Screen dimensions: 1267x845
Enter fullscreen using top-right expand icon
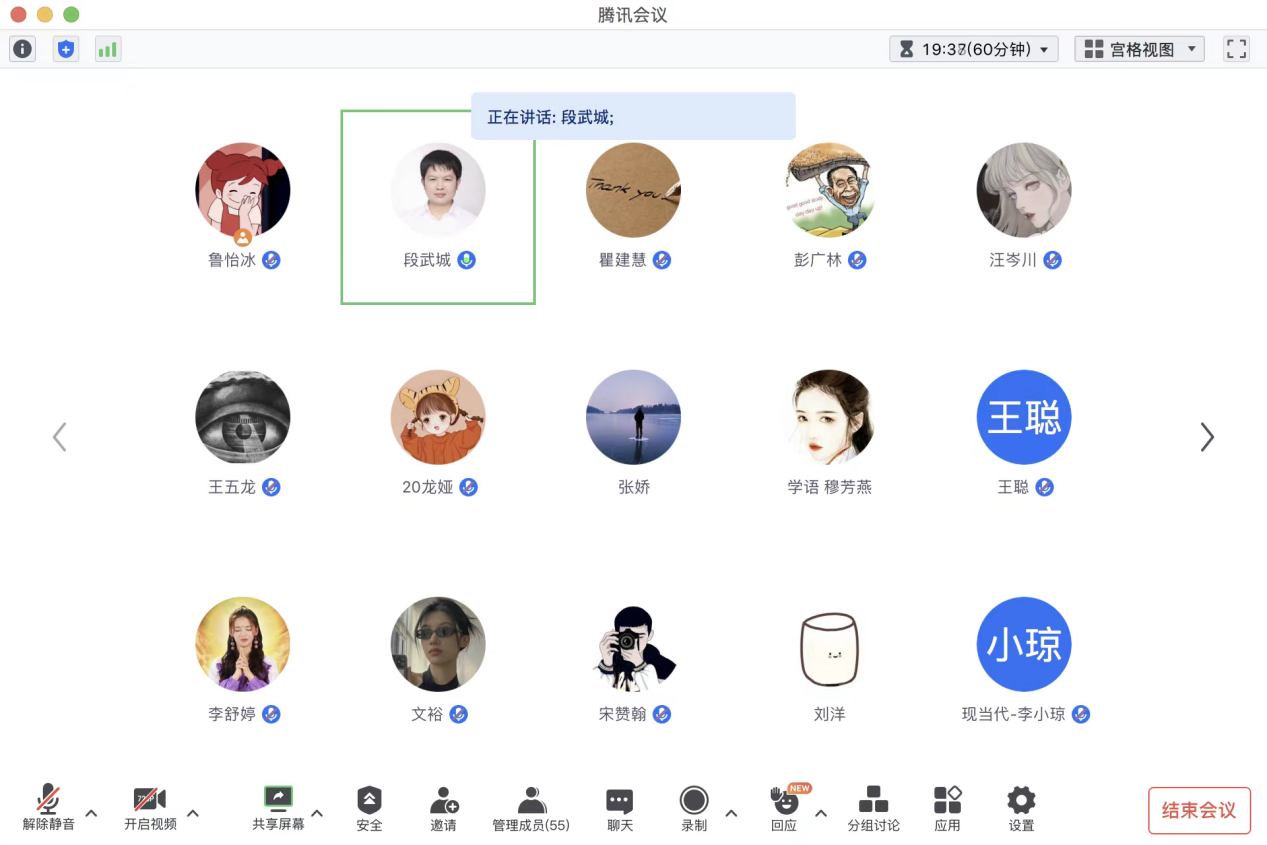click(1236, 48)
